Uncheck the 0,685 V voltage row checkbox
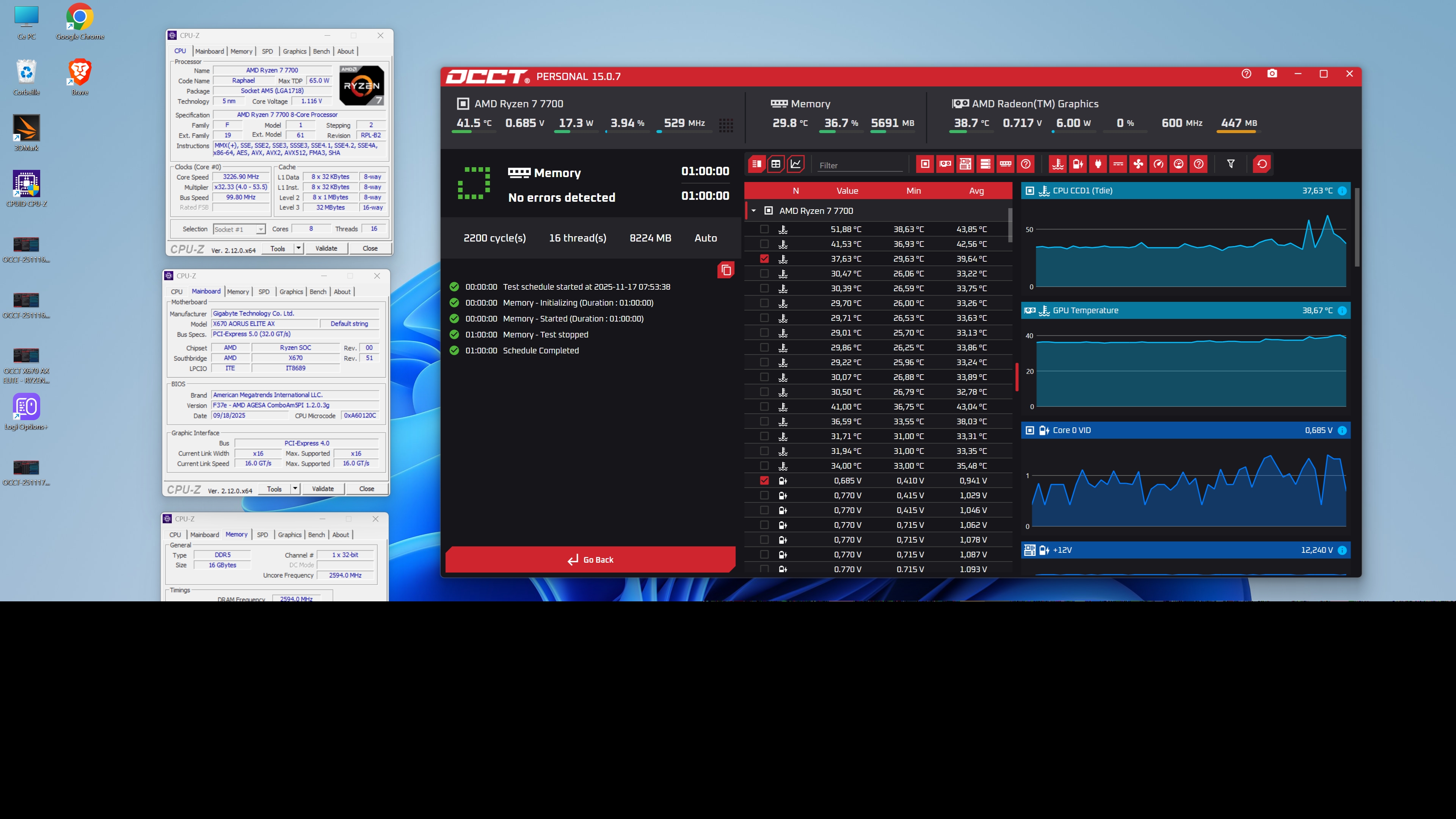Screen dimensions: 1456x819 coord(764,480)
